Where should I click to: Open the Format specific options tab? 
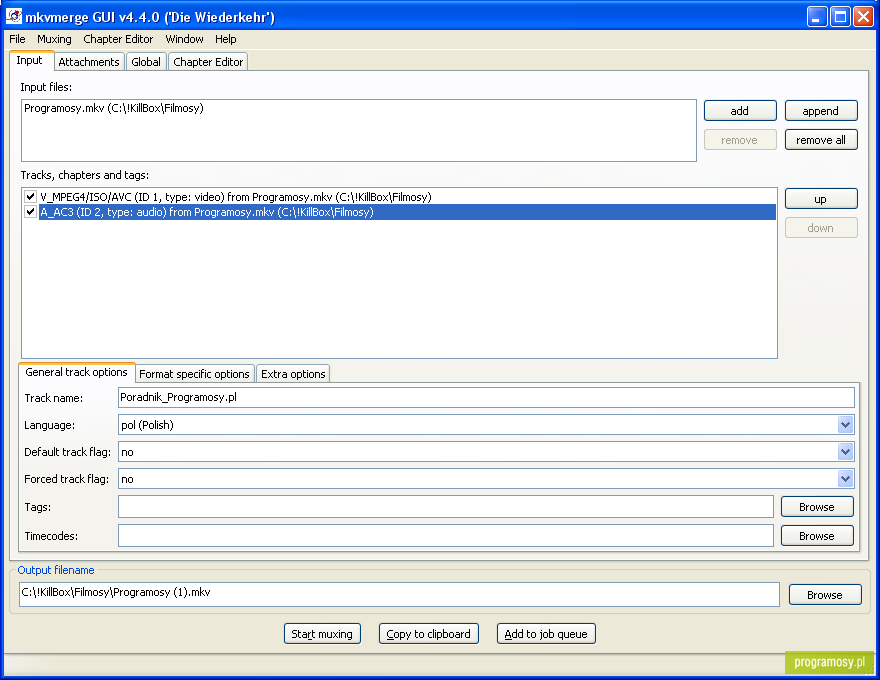click(x=194, y=374)
